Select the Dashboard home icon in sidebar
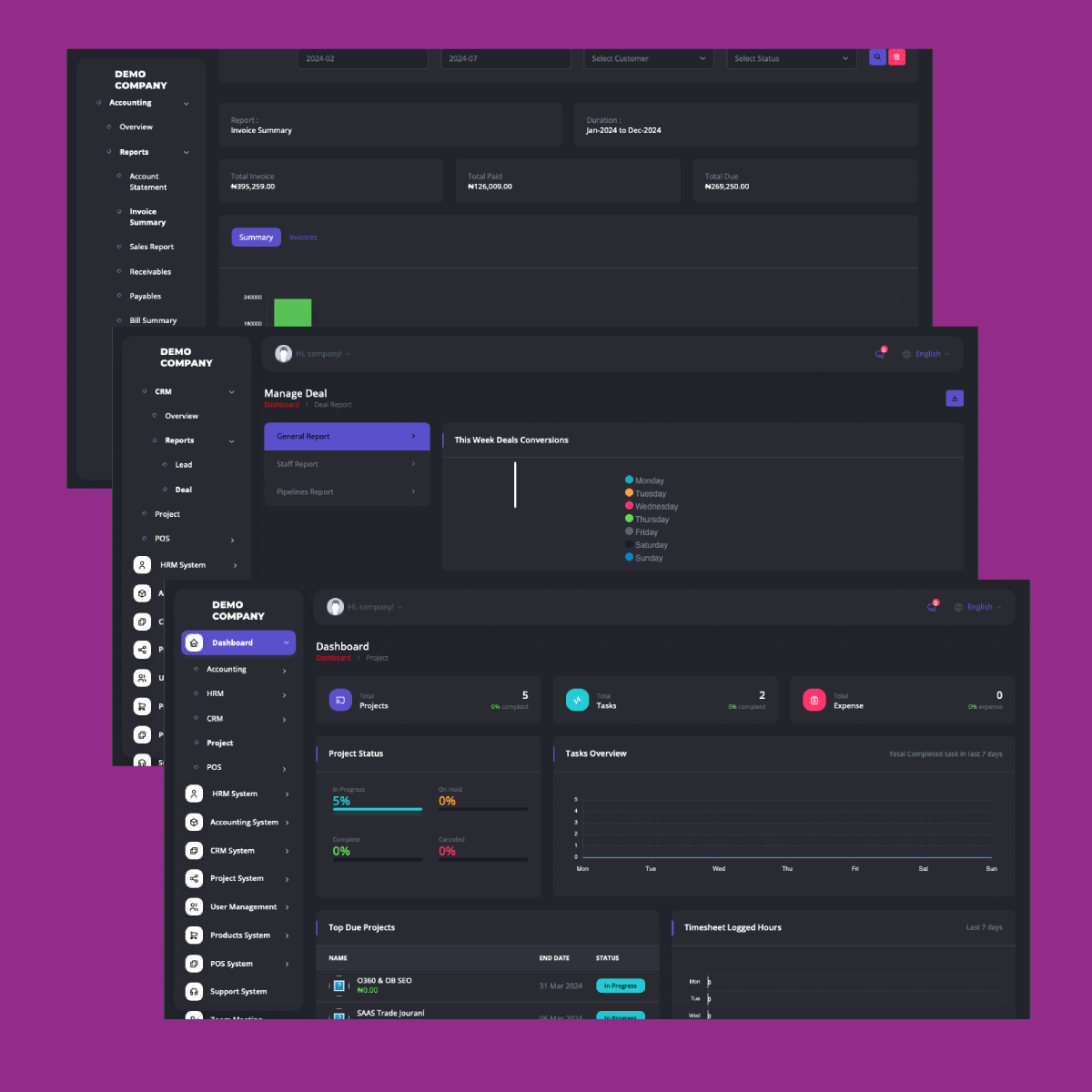This screenshot has height=1092, width=1092. (194, 642)
